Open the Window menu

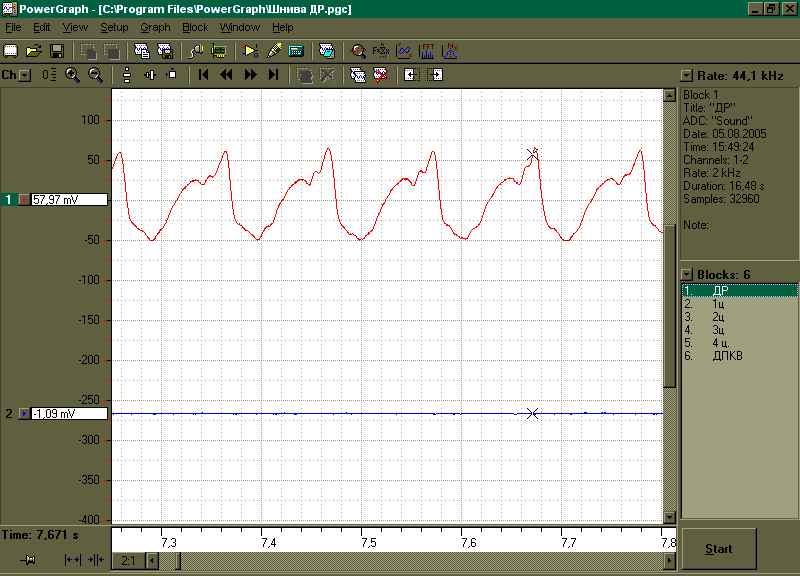[240, 28]
